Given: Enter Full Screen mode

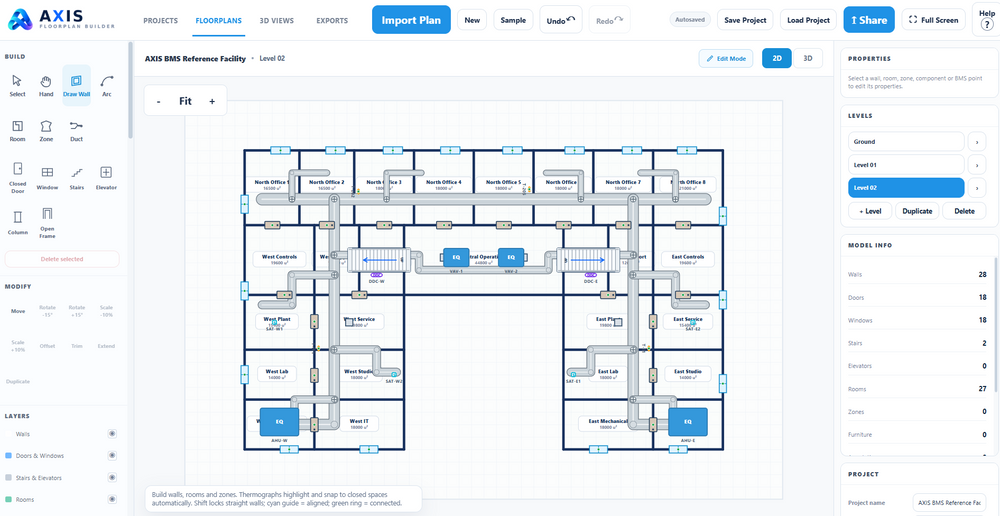Looking at the screenshot, I should [934, 20].
